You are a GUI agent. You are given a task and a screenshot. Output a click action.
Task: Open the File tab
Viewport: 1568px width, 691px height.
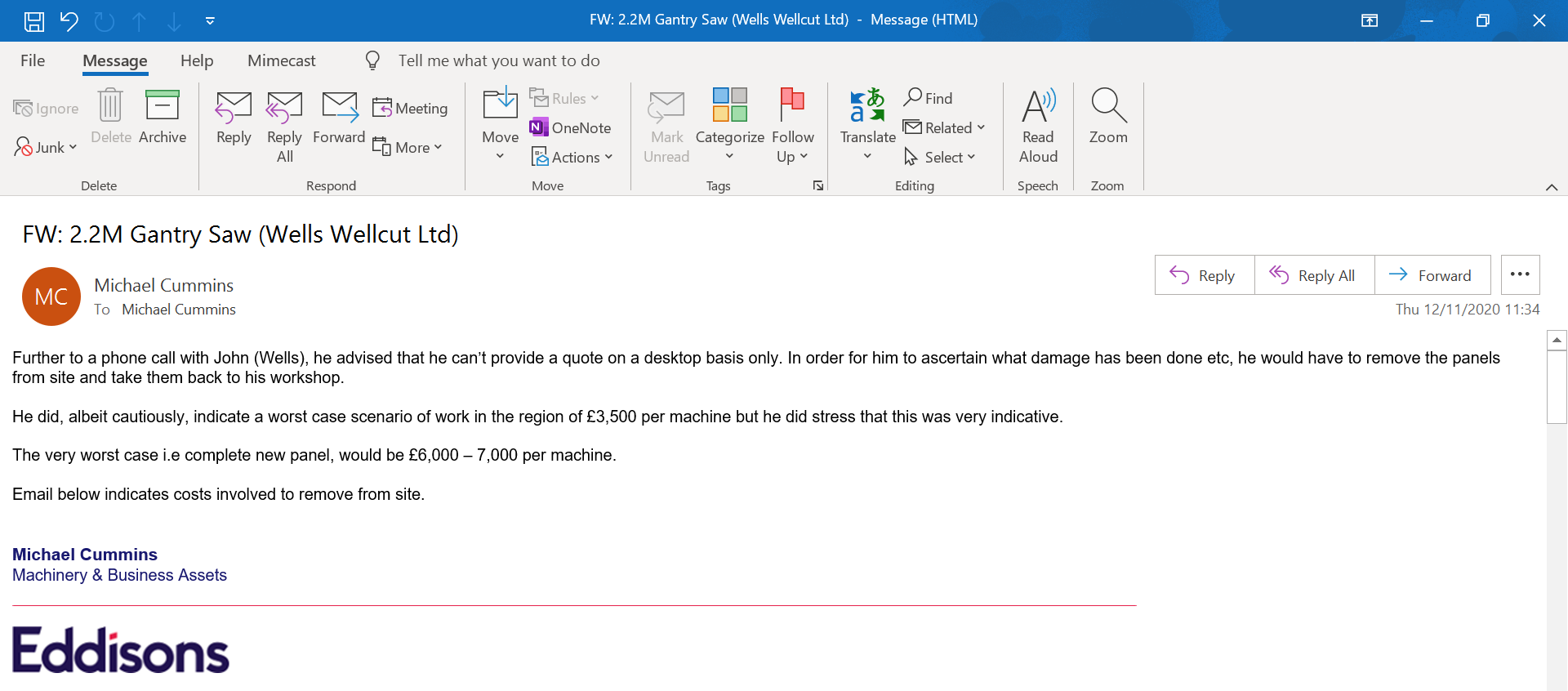(33, 60)
